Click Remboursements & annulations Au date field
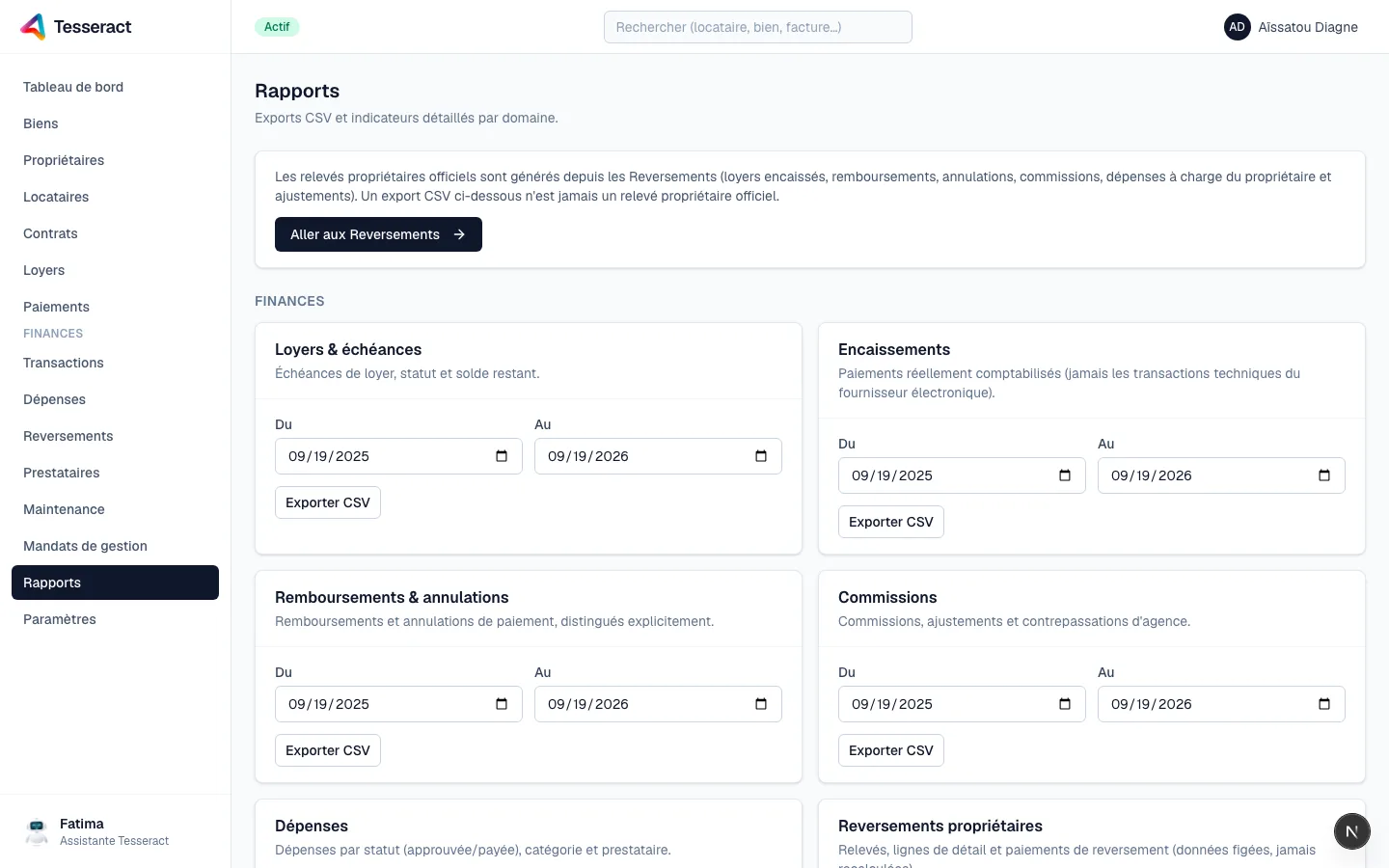Viewport: 1389px width, 868px height. 658,704
